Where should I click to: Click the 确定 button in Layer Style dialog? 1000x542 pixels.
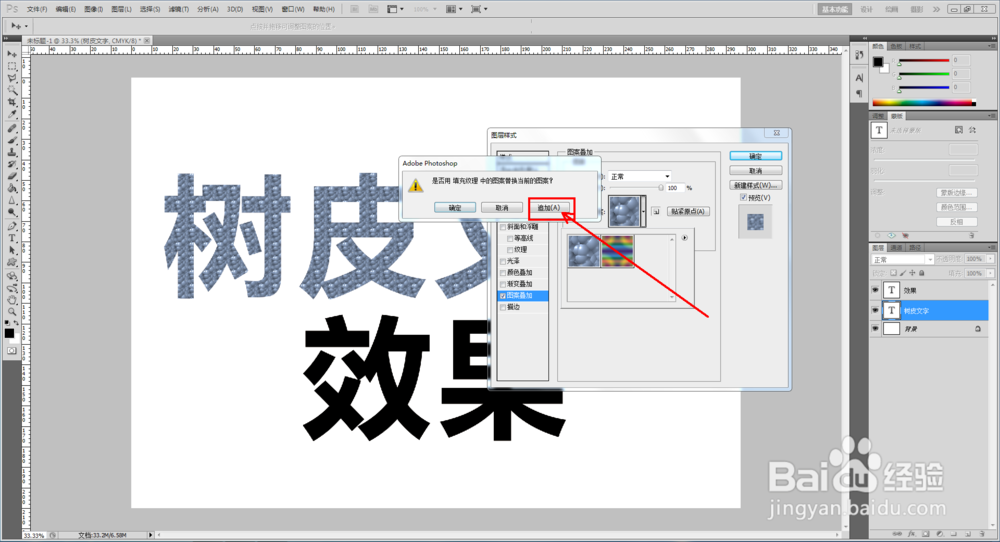point(756,156)
